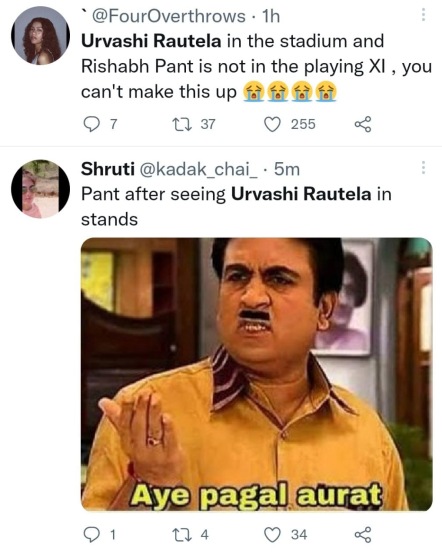Screen dimensions: 442x553
Task: Open more options on Shruti's tweet
Action: [423, 168]
